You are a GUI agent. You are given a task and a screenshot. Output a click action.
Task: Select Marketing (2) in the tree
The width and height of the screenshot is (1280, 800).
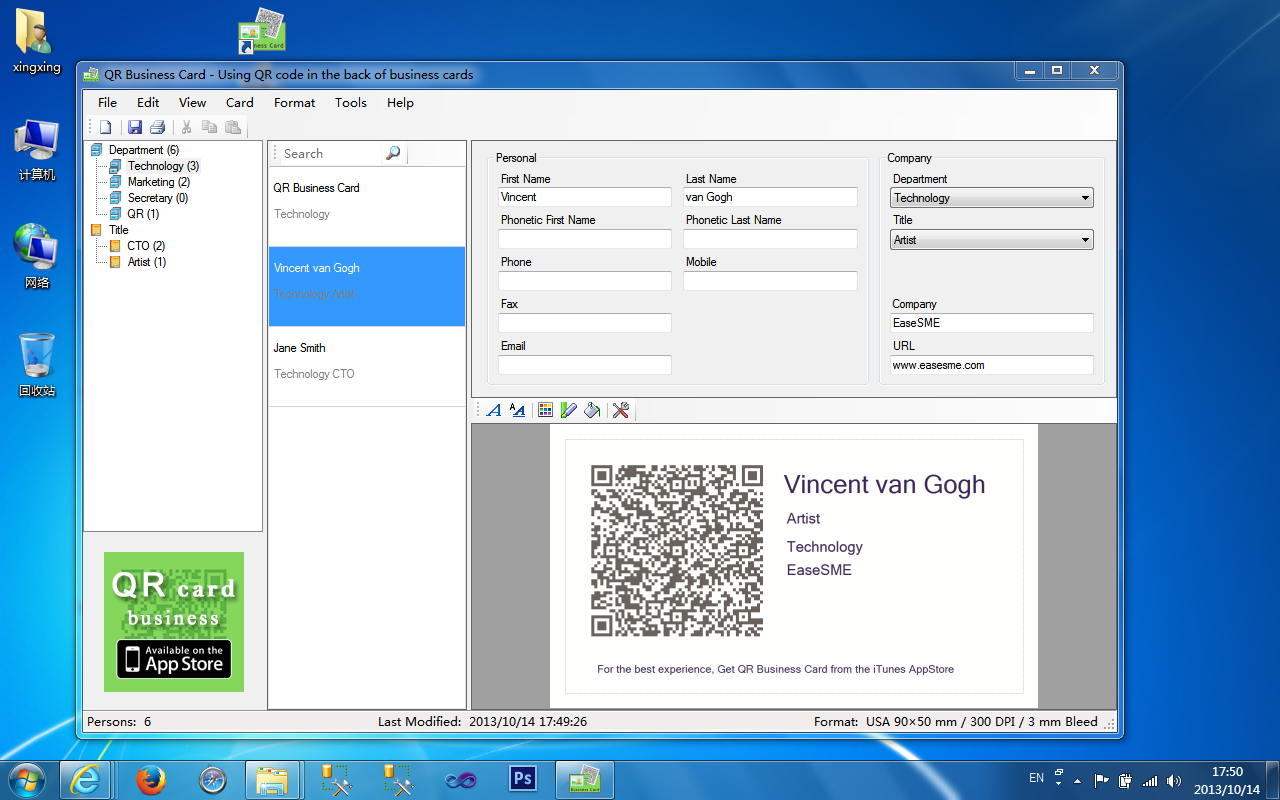click(158, 182)
